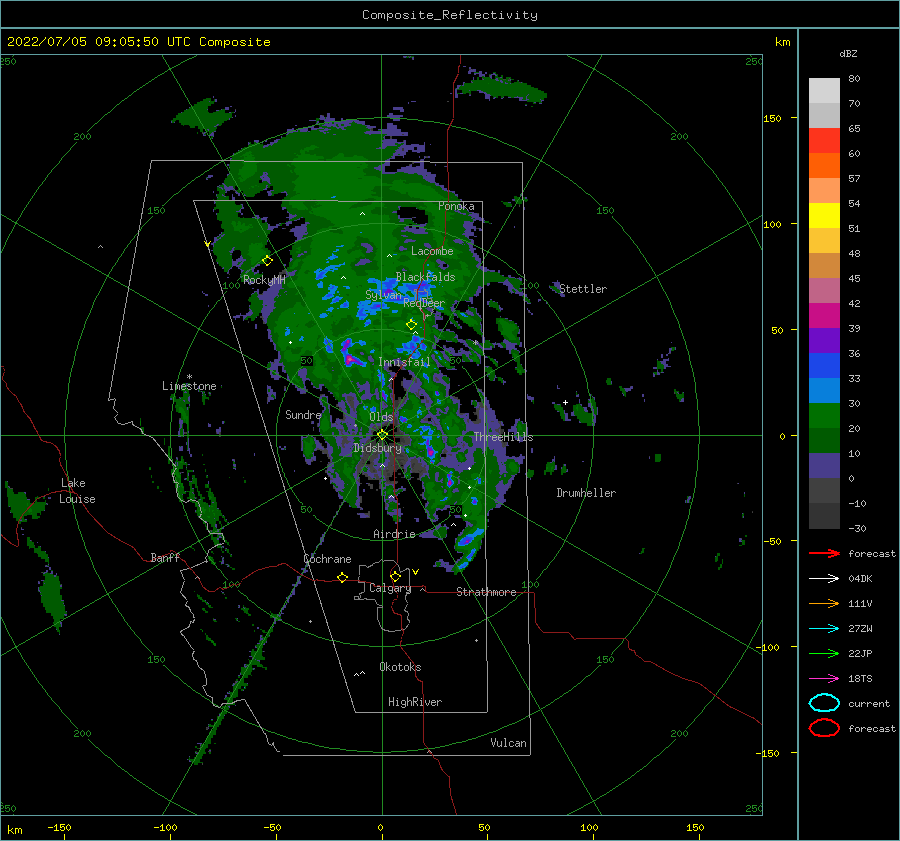The width and height of the screenshot is (900, 841).
Task: Select the Limestone label
Action: pyautogui.click(x=189, y=386)
